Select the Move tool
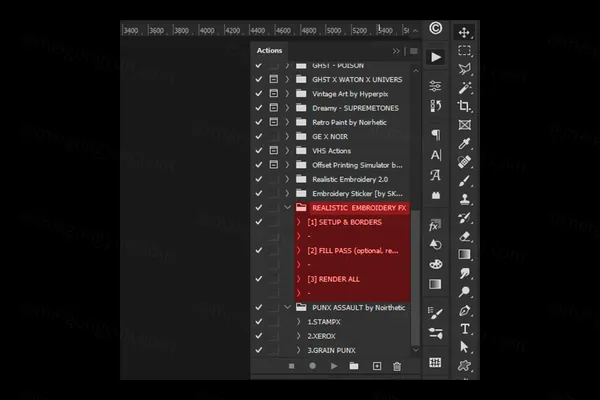Viewport: 600px width, 400px height. (465, 32)
